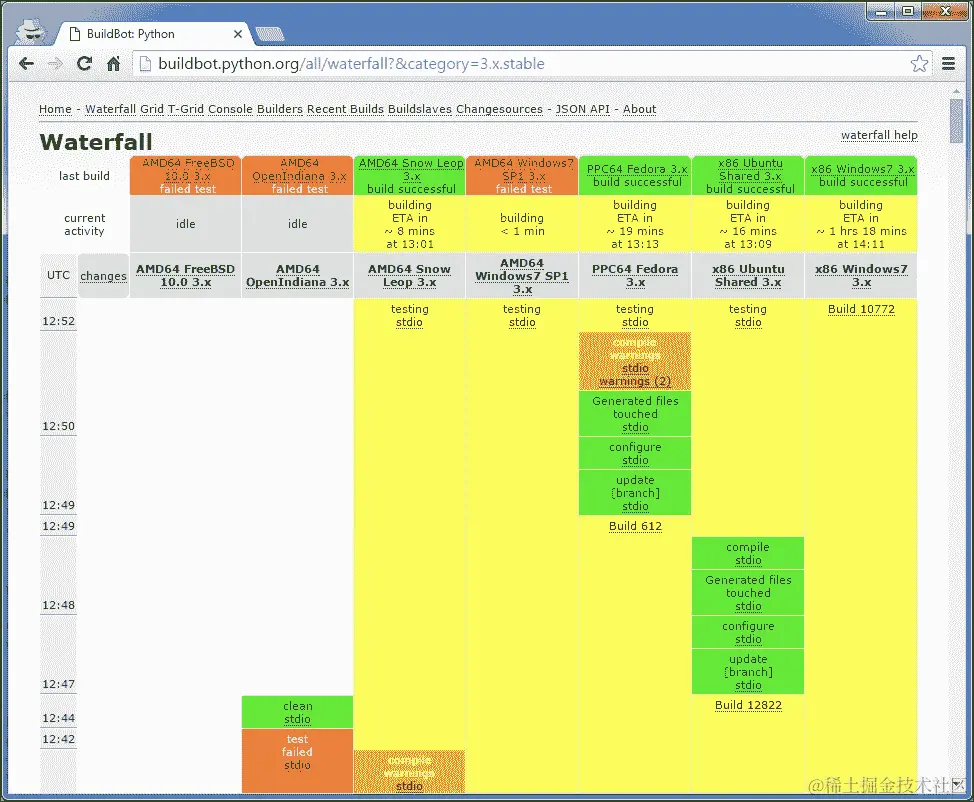Open the Recent Builds link
974x802 pixels.
pyautogui.click(x=345, y=109)
